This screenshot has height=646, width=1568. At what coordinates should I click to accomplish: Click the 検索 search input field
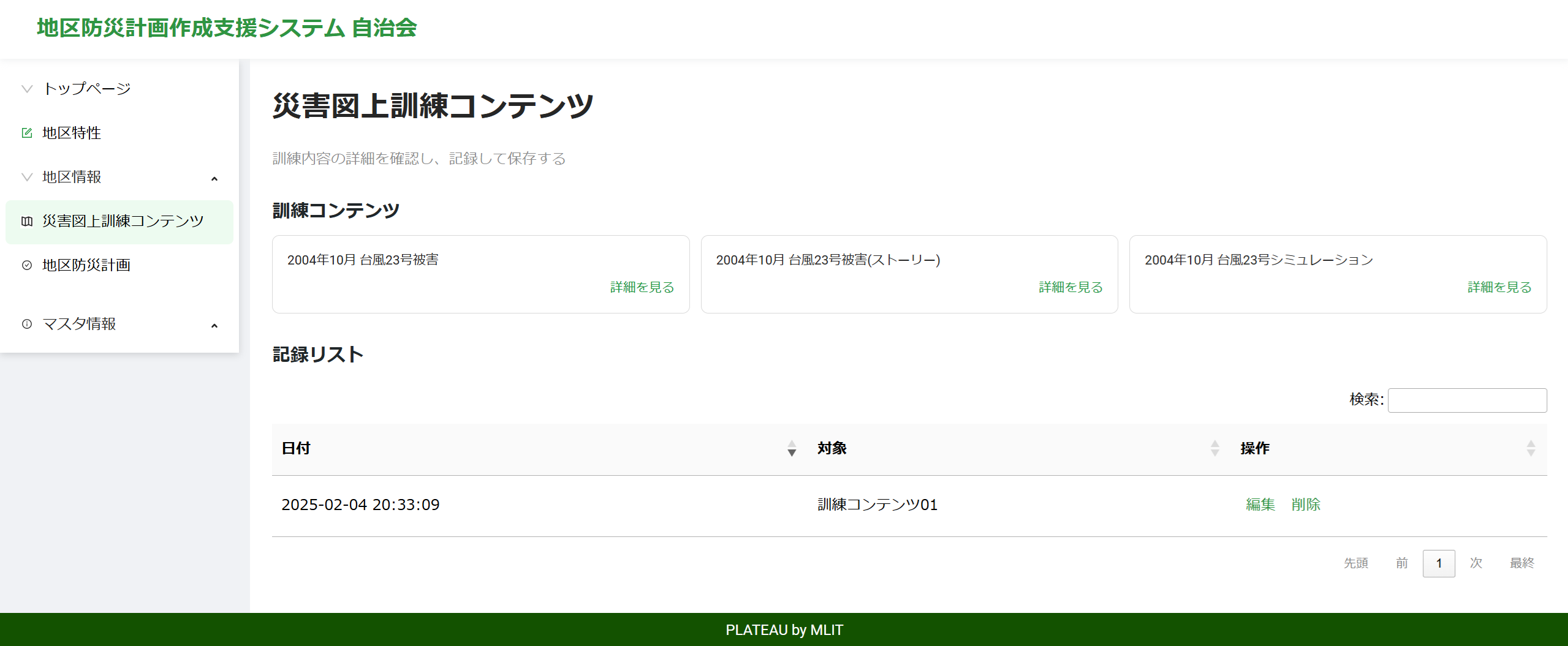[x=1467, y=400]
